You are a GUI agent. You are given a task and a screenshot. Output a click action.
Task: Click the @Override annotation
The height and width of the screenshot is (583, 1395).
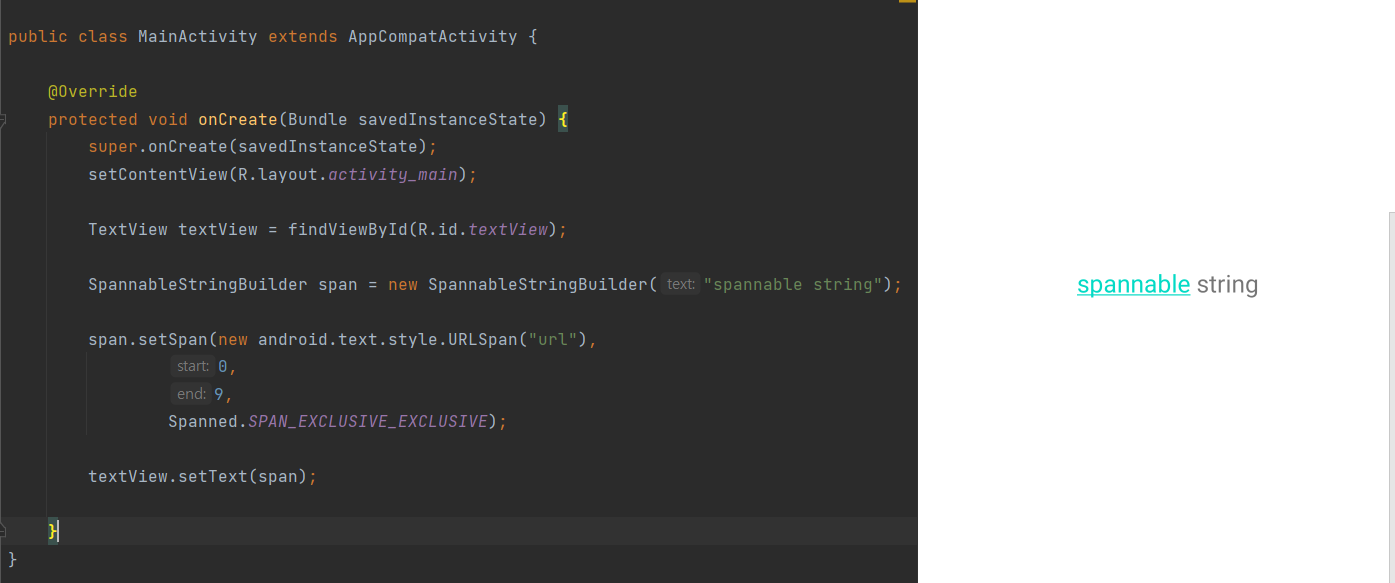[x=93, y=92]
